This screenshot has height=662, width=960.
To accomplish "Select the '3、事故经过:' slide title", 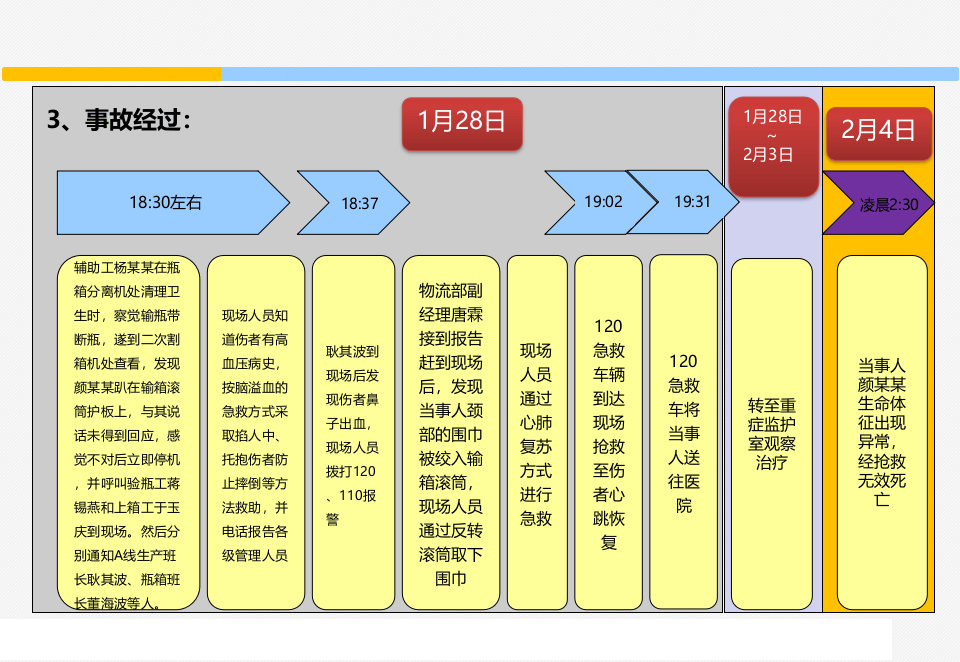I will [x=119, y=119].
